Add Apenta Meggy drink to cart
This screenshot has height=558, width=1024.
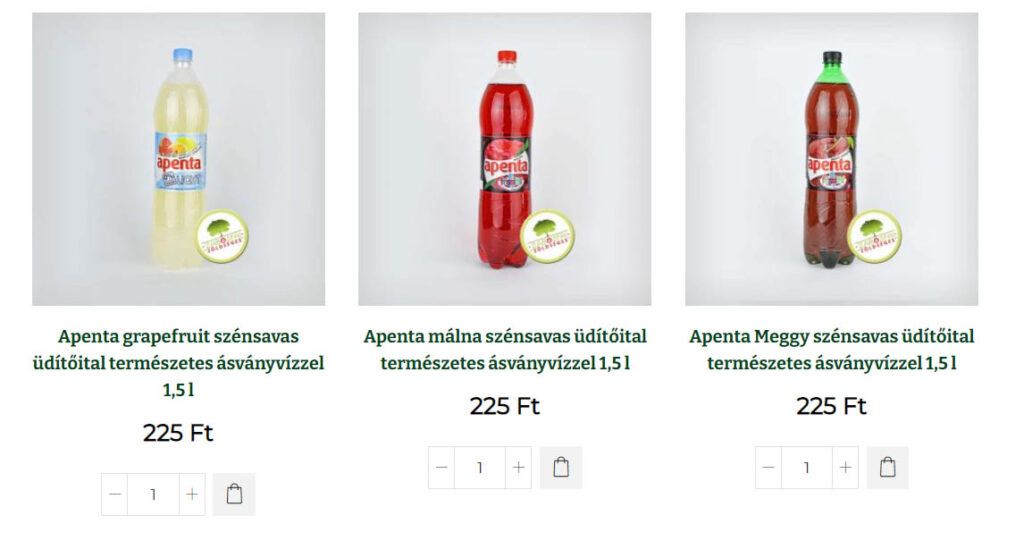[x=888, y=468]
